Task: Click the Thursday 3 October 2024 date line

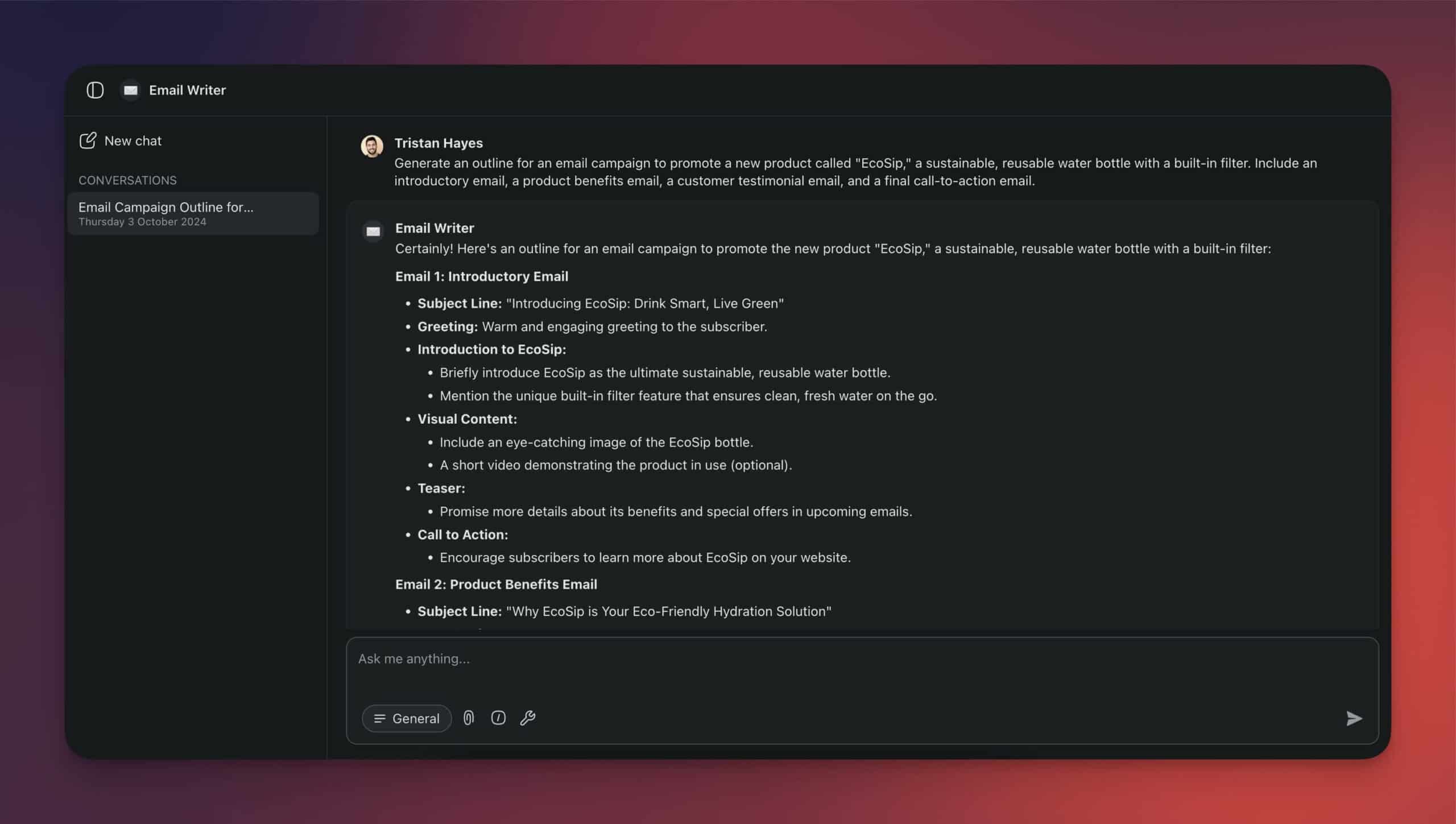Action: coord(142,222)
